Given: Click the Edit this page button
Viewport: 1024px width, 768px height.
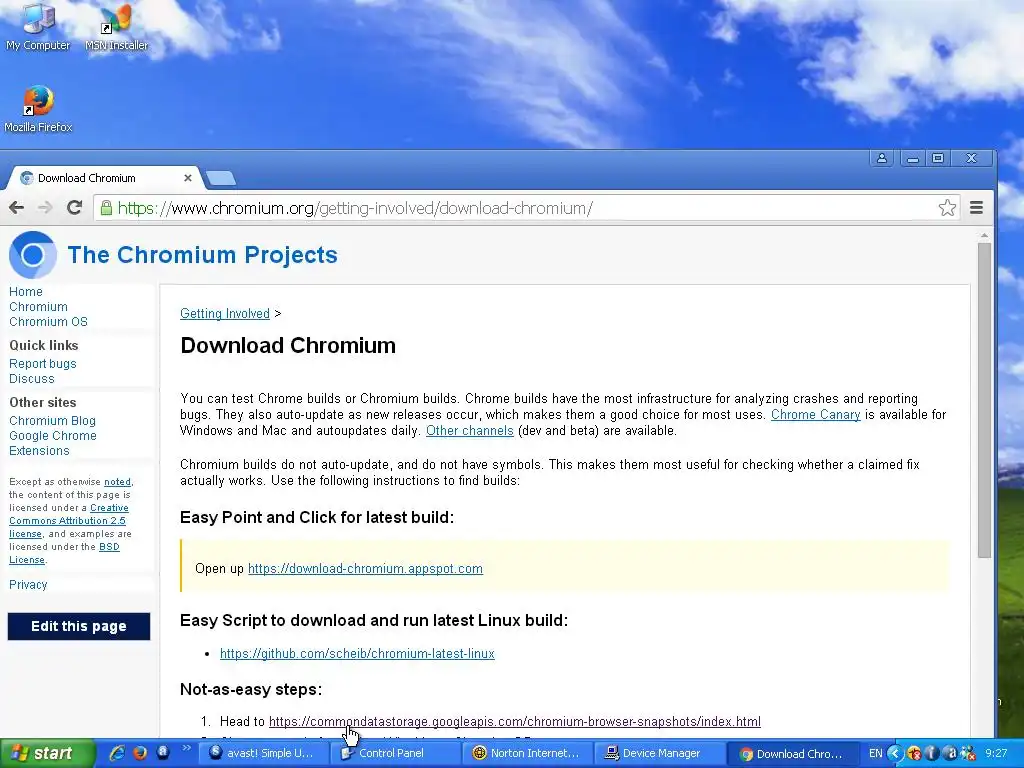Looking at the screenshot, I should [79, 626].
